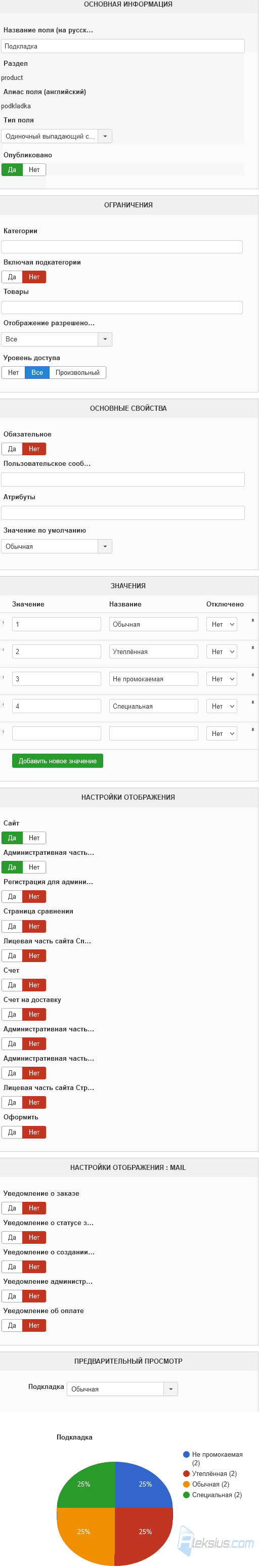The width and height of the screenshot is (260, 1568).
Task: Click the drag handle of value row 1
Action: coord(4,622)
